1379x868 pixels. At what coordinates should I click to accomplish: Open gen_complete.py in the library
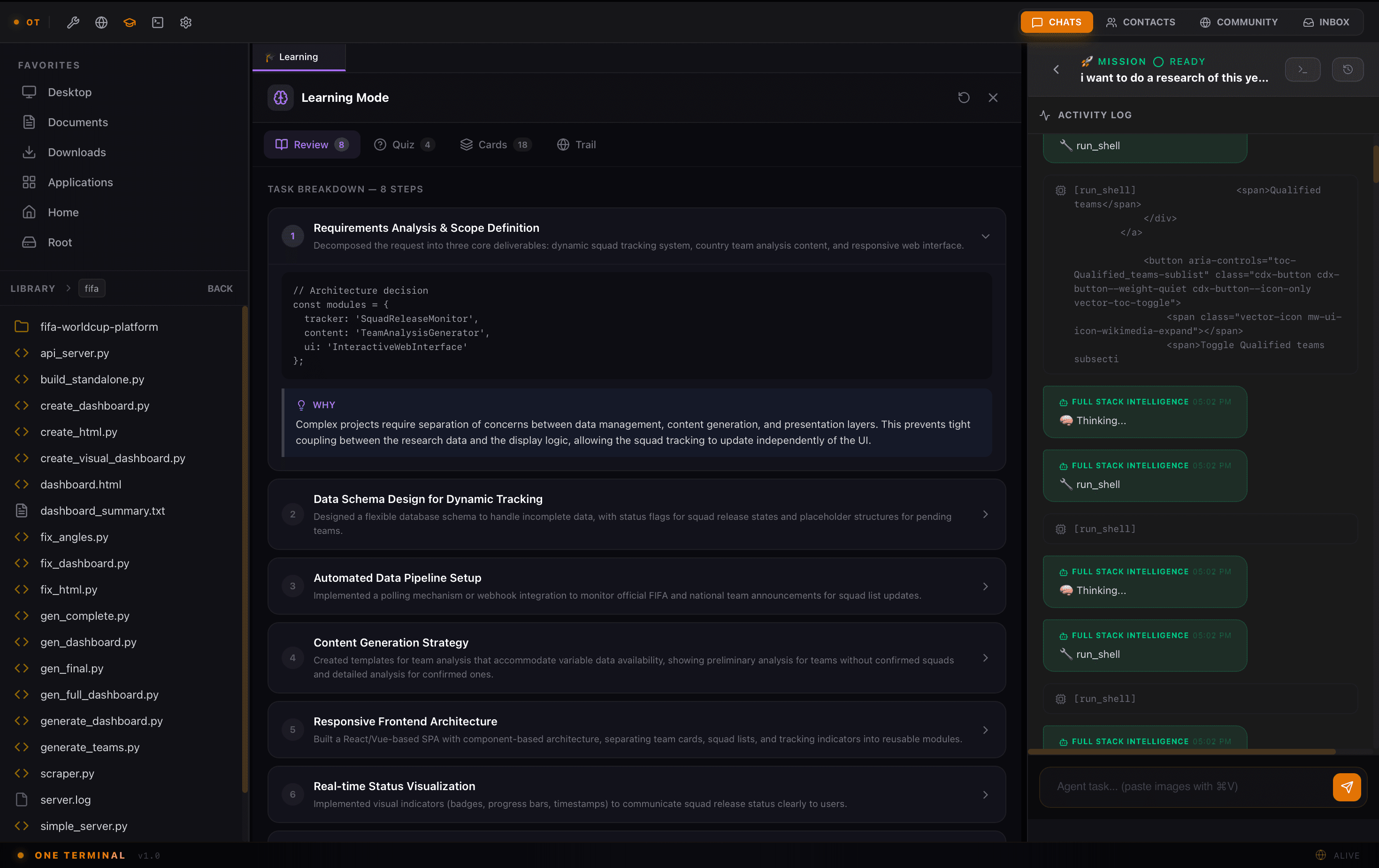[x=85, y=616]
